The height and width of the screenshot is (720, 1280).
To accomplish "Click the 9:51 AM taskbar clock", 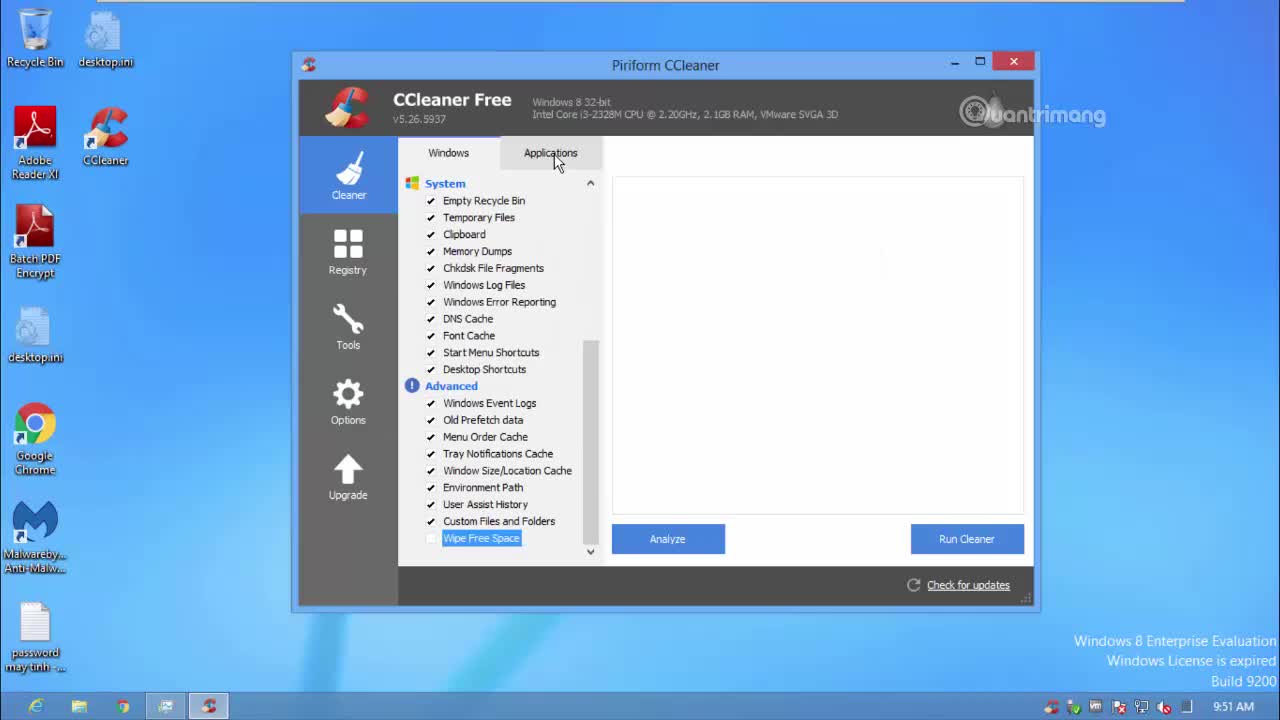I will (1233, 707).
